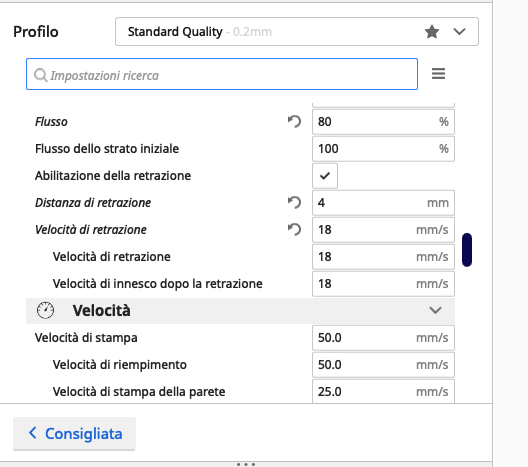Viewport: 528px width, 467px height.
Task: Reset the Flusso value with revert arrow
Action: [x=294, y=122]
